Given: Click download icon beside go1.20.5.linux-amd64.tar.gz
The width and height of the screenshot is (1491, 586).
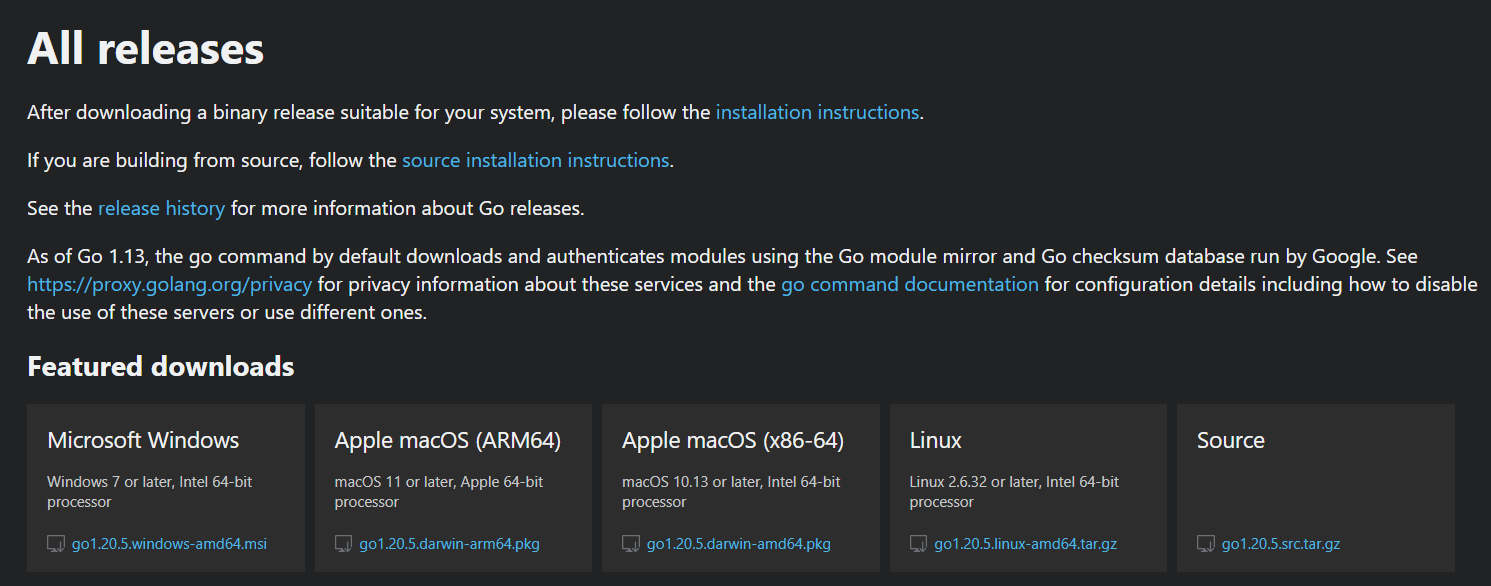Looking at the screenshot, I should point(918,544).
